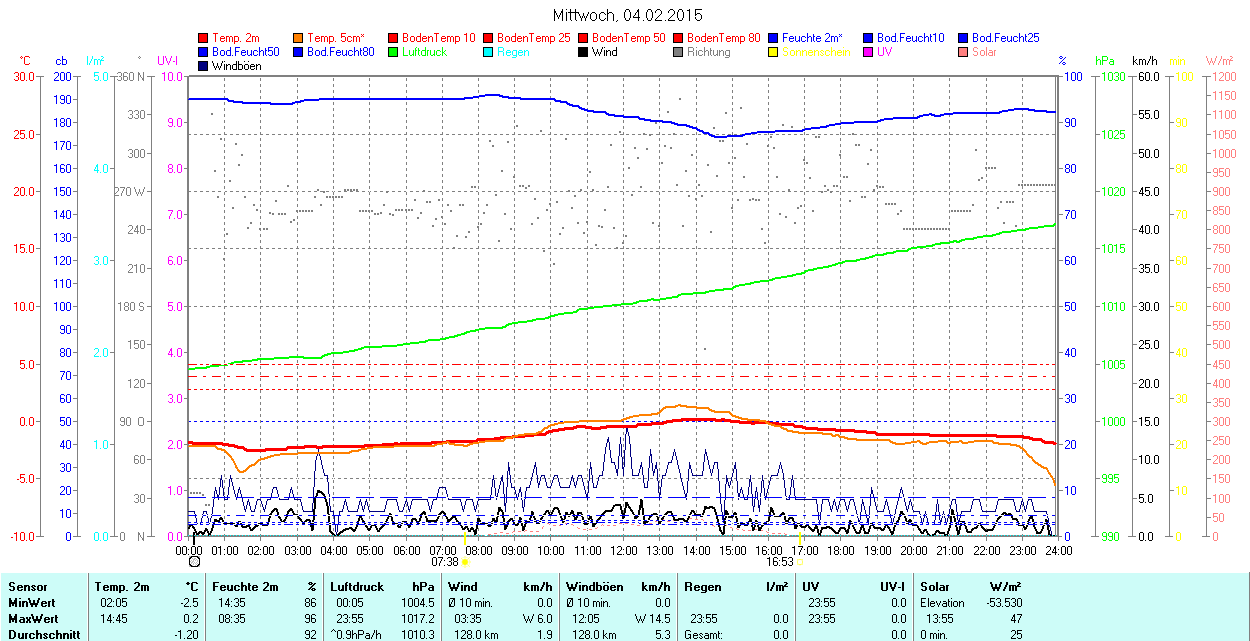This screenshot has width=1250, height=641.
Task: Click the yellow Sonnenschein legend square
Action: pyautogui.click(x=774, y=52)
